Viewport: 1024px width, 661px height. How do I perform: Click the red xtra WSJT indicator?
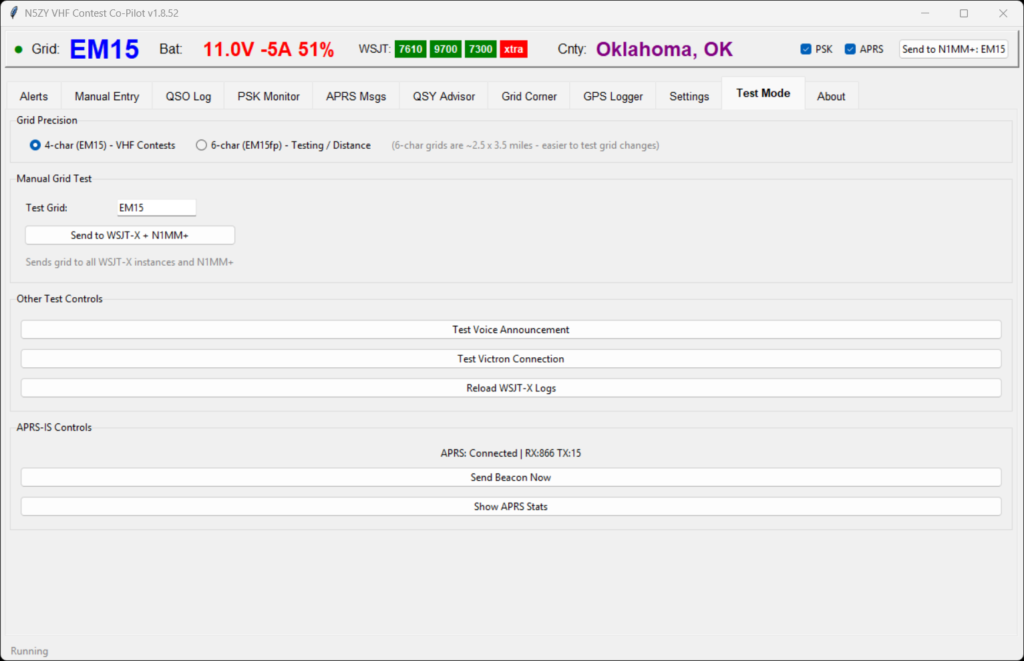[x=514, y=49]
